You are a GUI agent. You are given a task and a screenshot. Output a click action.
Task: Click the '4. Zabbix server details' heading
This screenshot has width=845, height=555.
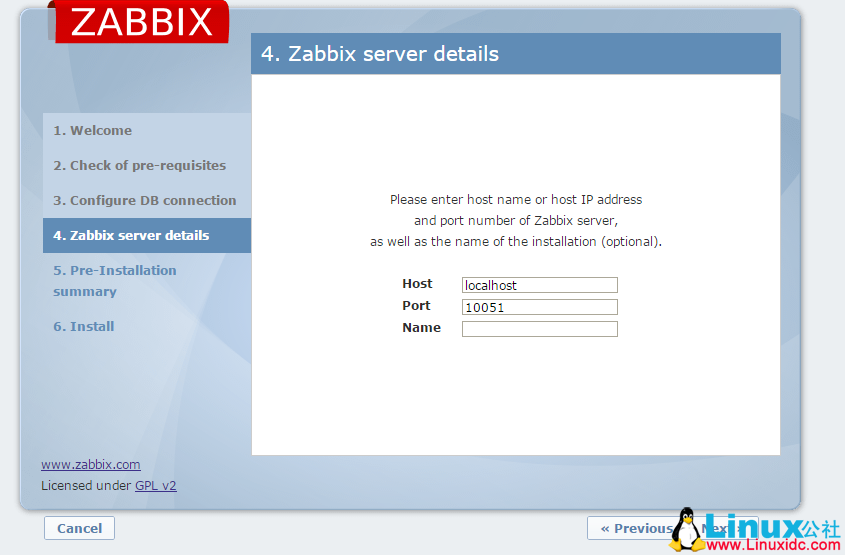click(380, 54)
